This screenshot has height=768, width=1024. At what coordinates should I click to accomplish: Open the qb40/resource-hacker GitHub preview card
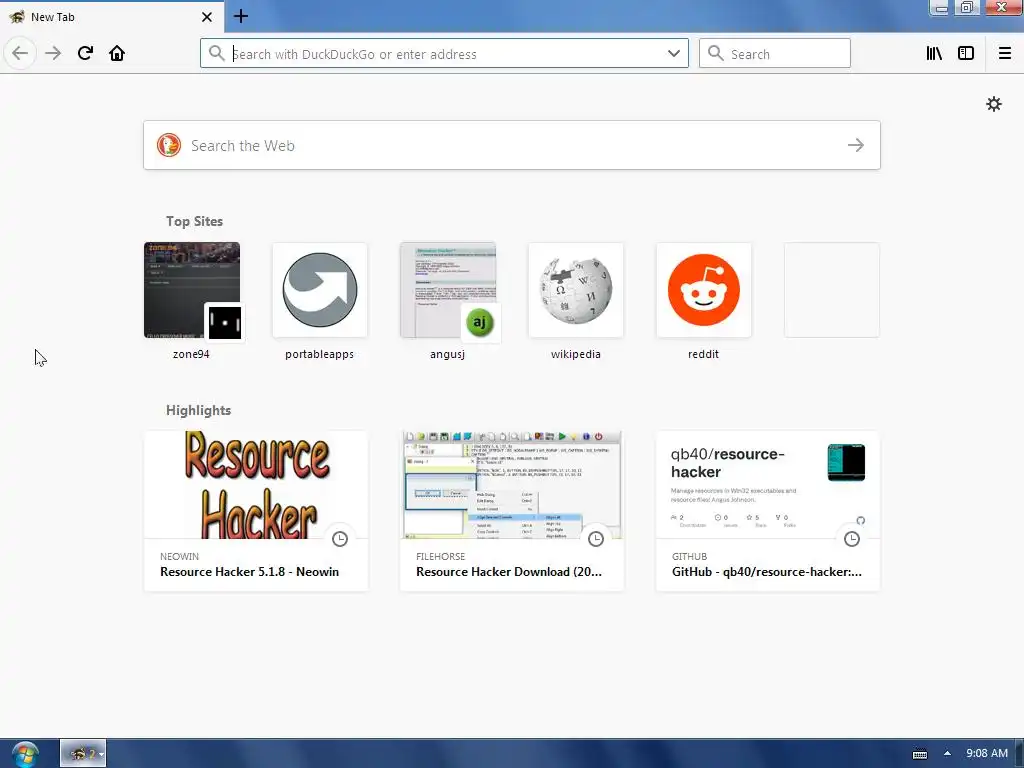click(768, 485)
